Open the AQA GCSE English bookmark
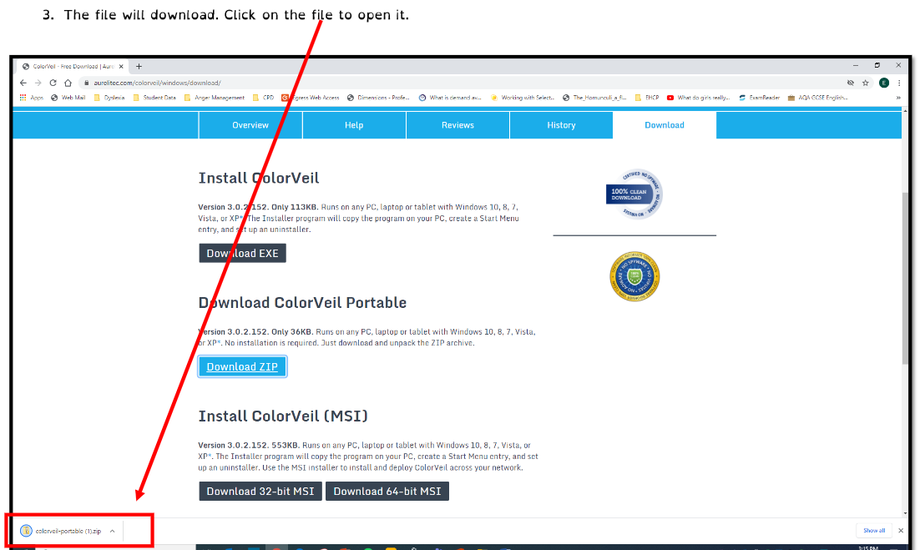 818,97
